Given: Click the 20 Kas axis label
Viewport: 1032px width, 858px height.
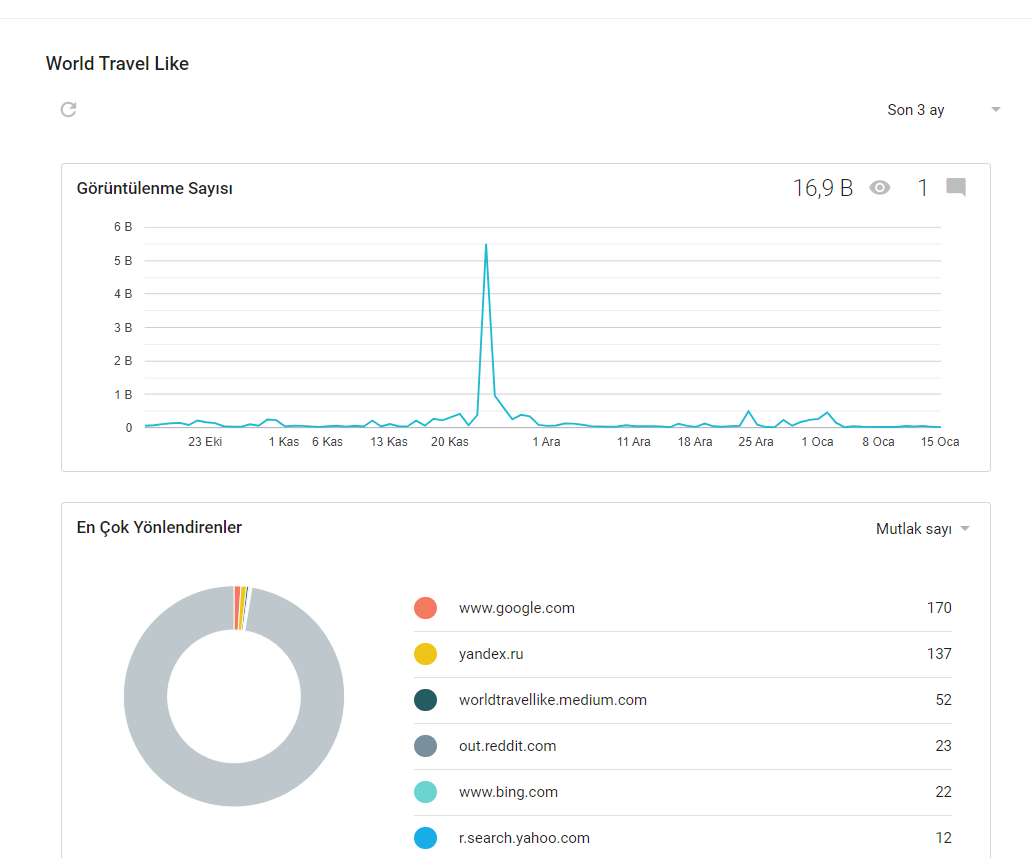Looking at the screenshot, I should [450, 442].
